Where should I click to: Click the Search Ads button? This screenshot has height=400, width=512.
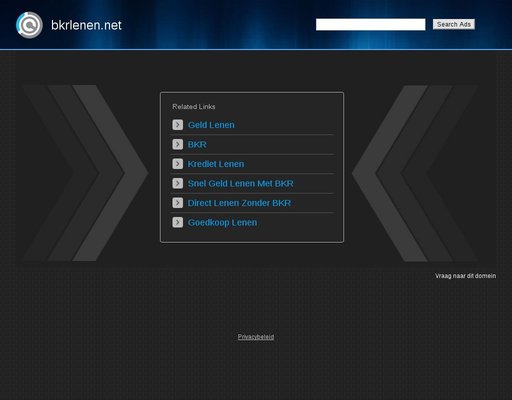454,24
